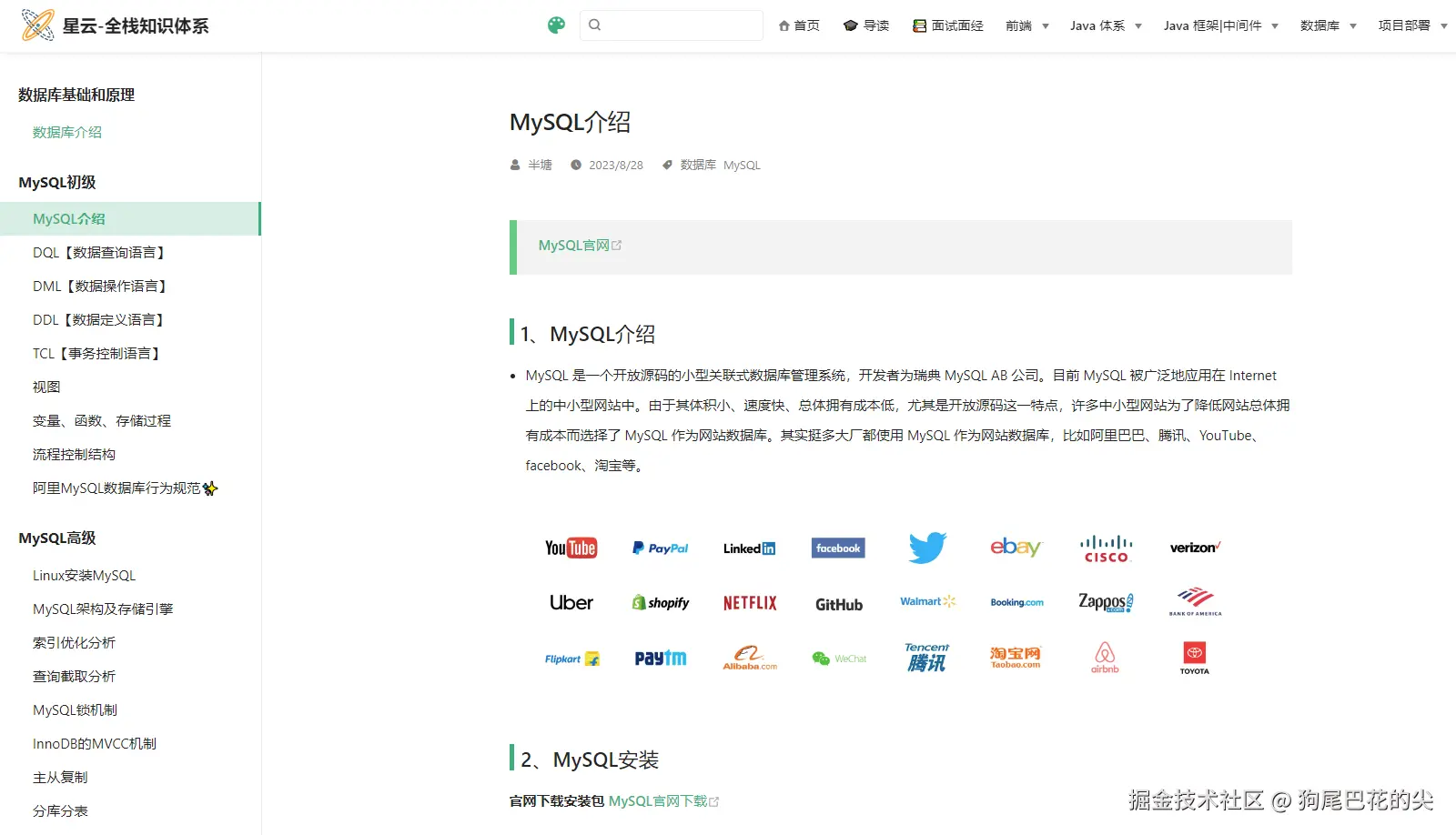Click the GitHub logo
Viewport: 1456px width, 835px height.
839,605
